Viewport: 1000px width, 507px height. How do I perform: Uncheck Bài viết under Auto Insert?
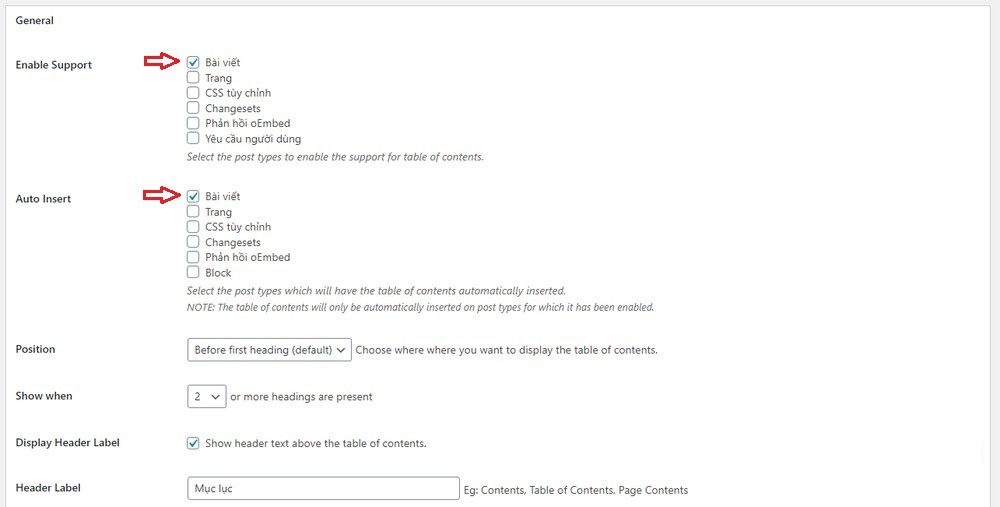[x=193, y=196]
